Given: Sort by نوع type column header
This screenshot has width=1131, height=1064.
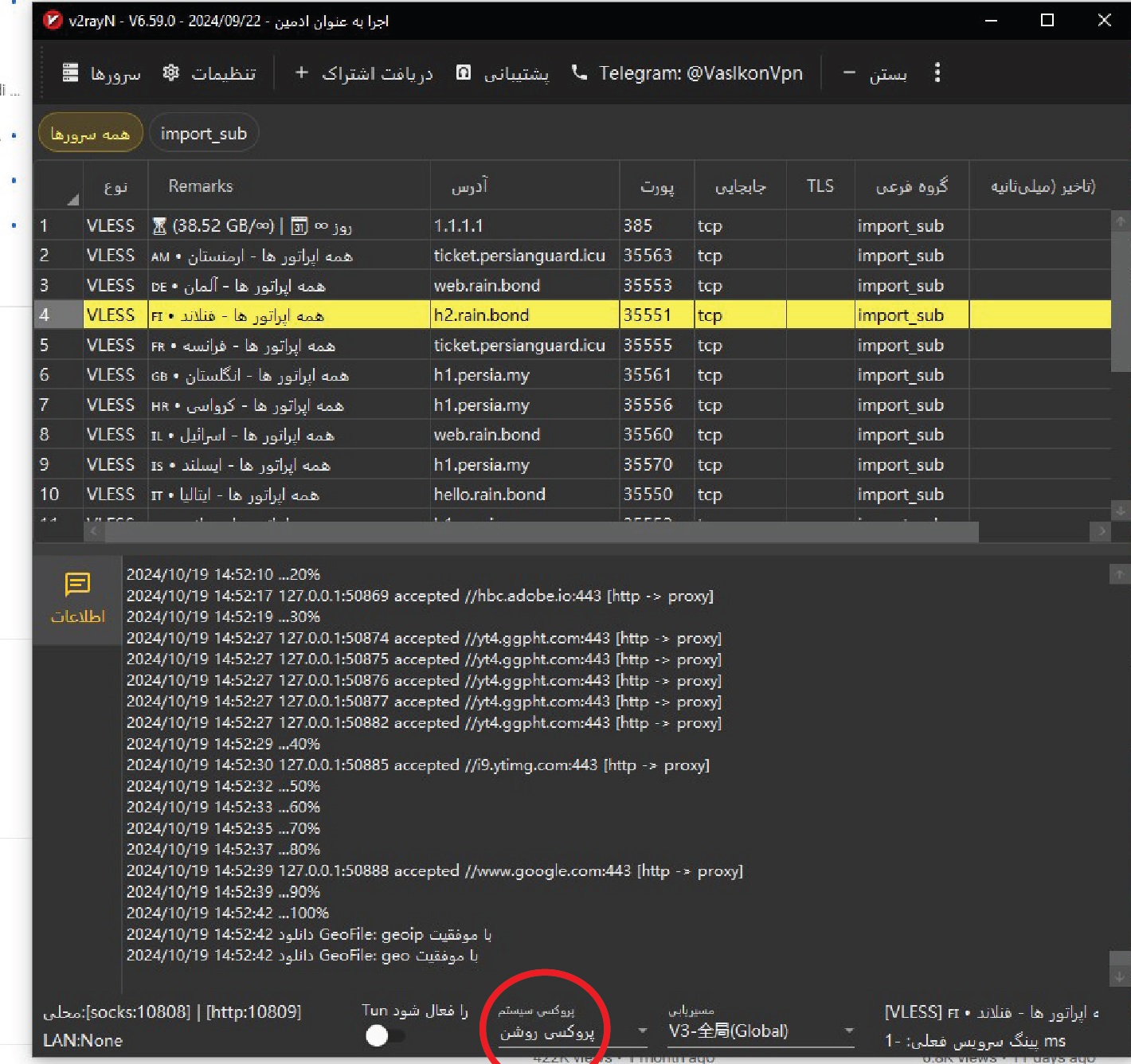Looking at the screenshot, I should pyautogui.click(x=115, y=186).
